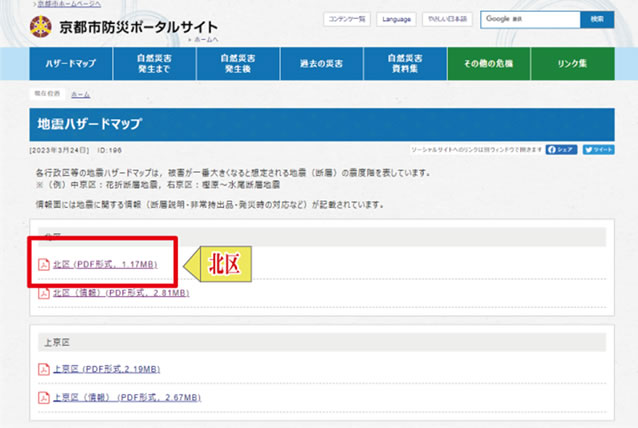This screenshot has height=428, width=638.
Task: Click the 検索 search button
Action: 597,20
